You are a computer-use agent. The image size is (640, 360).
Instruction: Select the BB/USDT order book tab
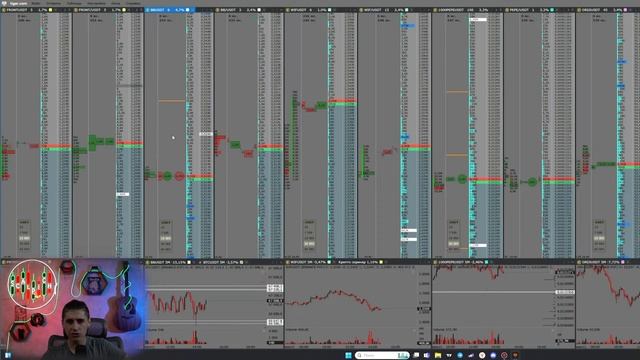tap(238, 9)
